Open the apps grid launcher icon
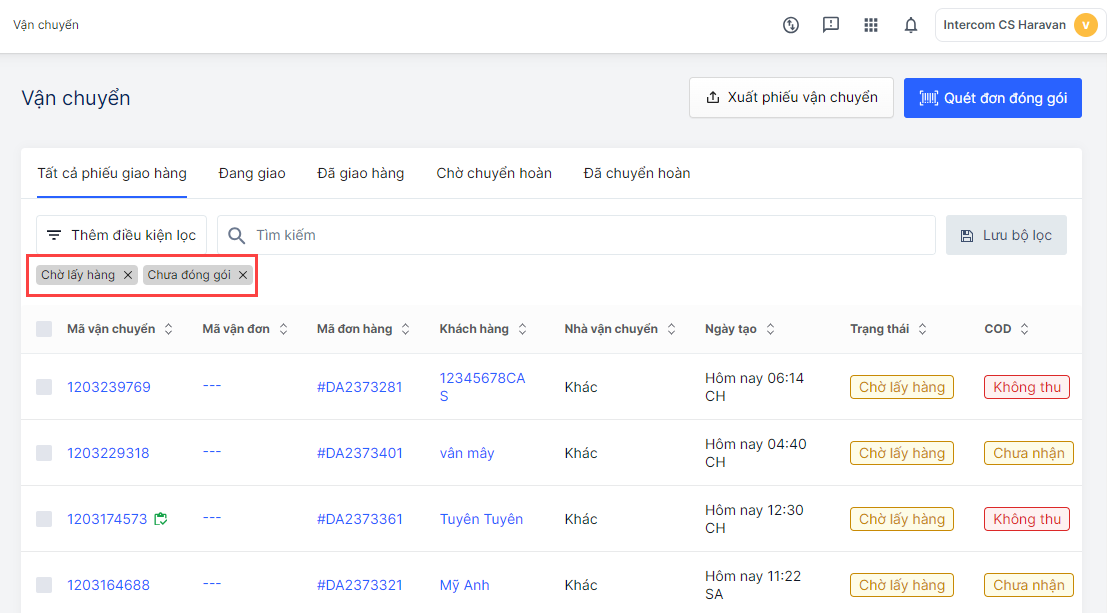The height and width of the screenshot is (613, 1107). click(x=871, y=25)
